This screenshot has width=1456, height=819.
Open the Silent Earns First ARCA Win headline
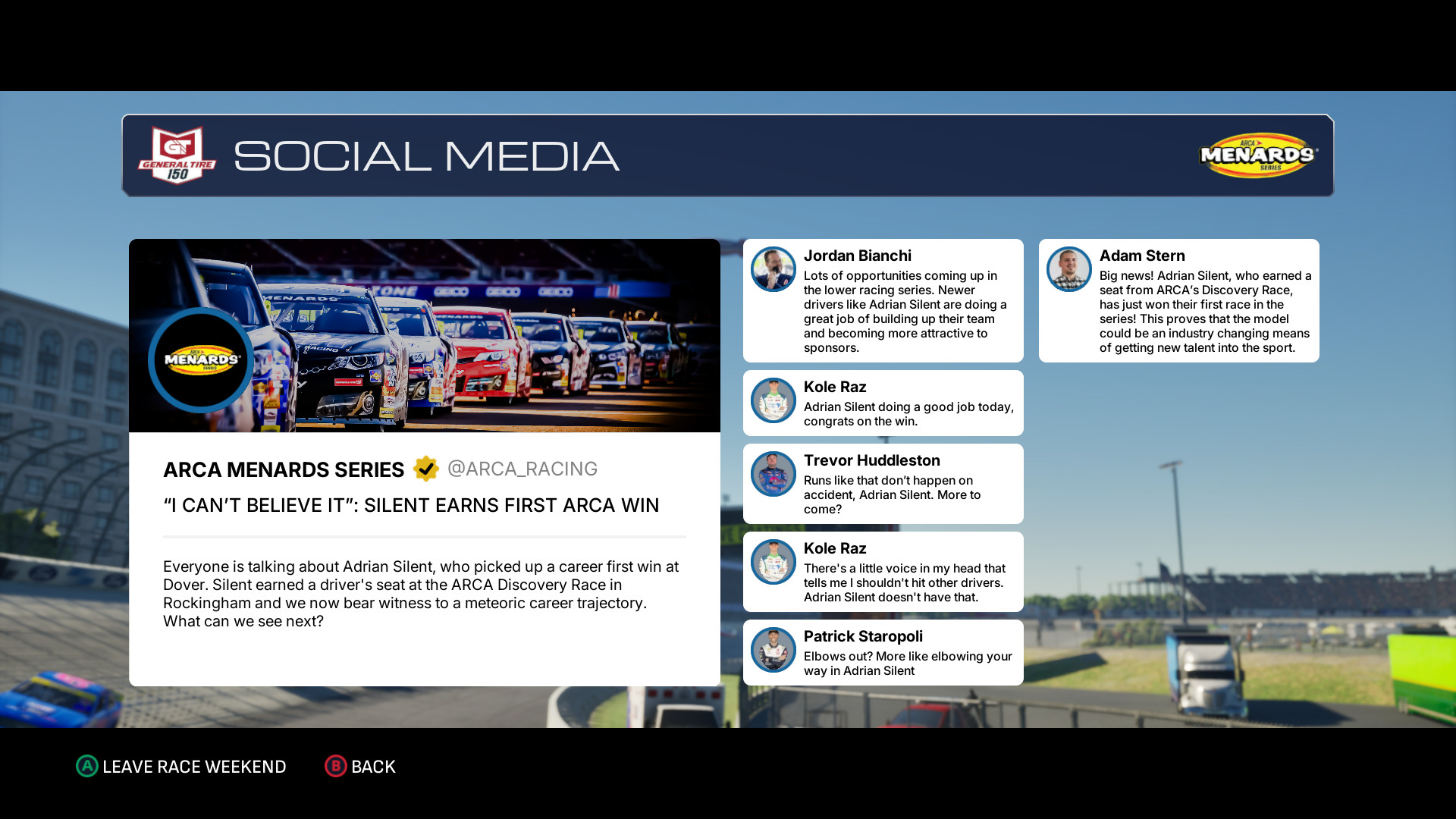411,505
